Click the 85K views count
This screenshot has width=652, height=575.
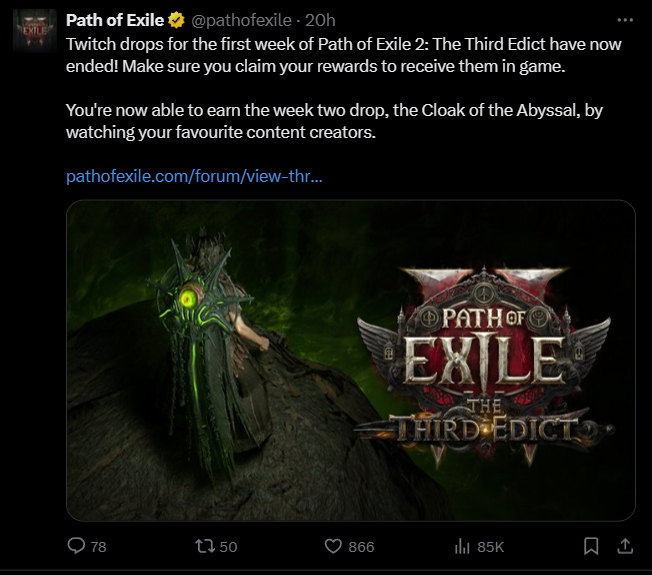pos(491,547)
